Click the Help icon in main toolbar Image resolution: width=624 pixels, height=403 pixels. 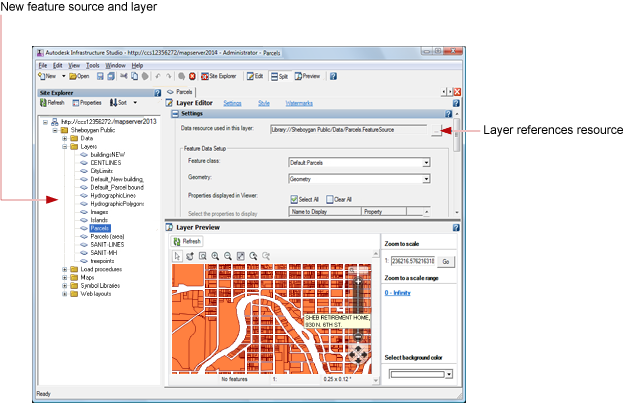[333, 76]
